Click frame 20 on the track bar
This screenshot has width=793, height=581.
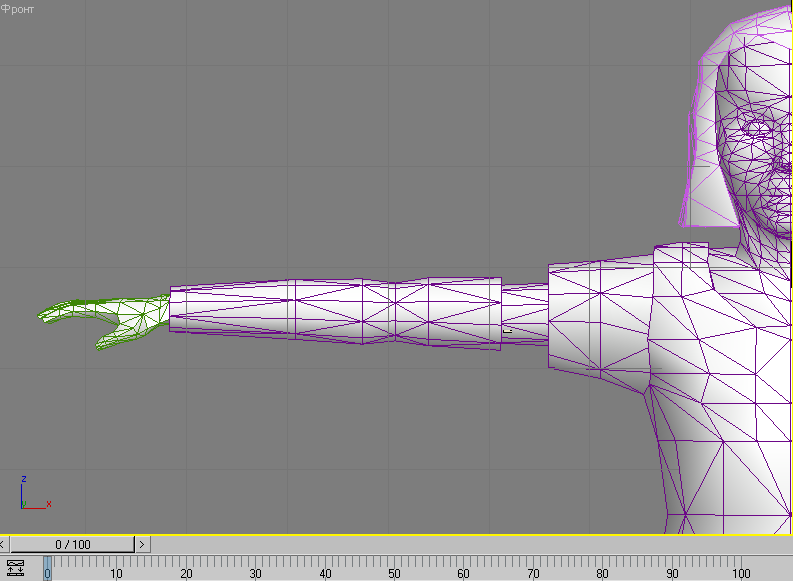coord(186,573)
